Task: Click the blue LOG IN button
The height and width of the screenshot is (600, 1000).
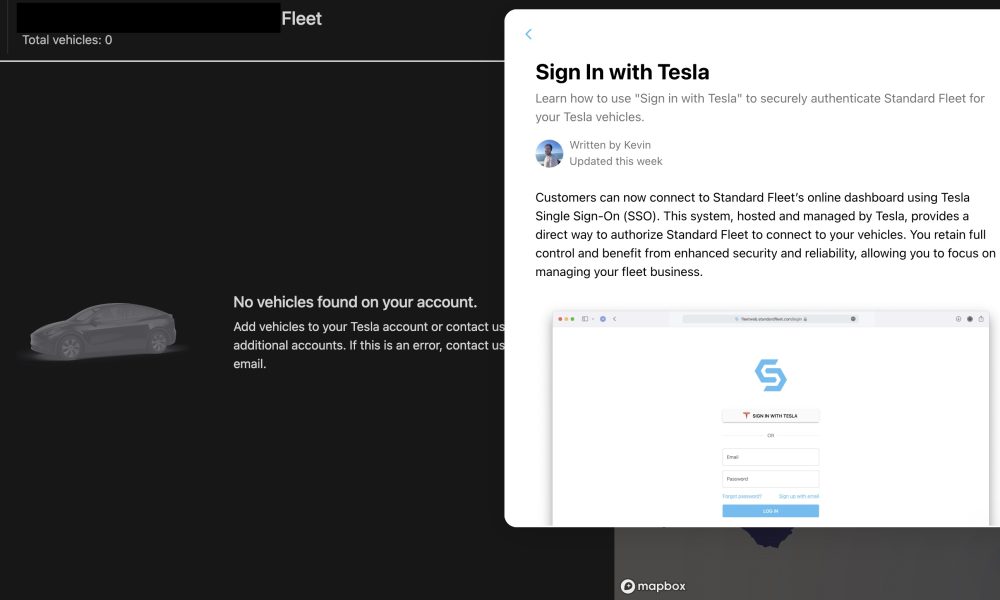Action: (770, 511)
